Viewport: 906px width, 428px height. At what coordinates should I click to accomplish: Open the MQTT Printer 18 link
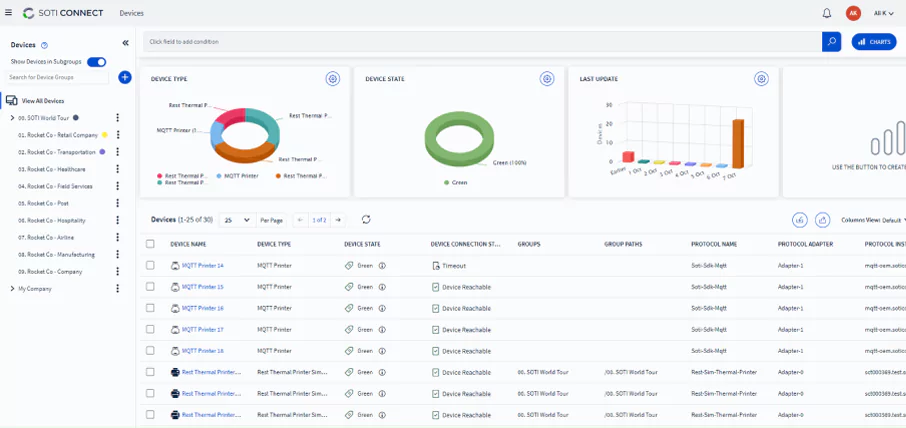coord(203,351)
